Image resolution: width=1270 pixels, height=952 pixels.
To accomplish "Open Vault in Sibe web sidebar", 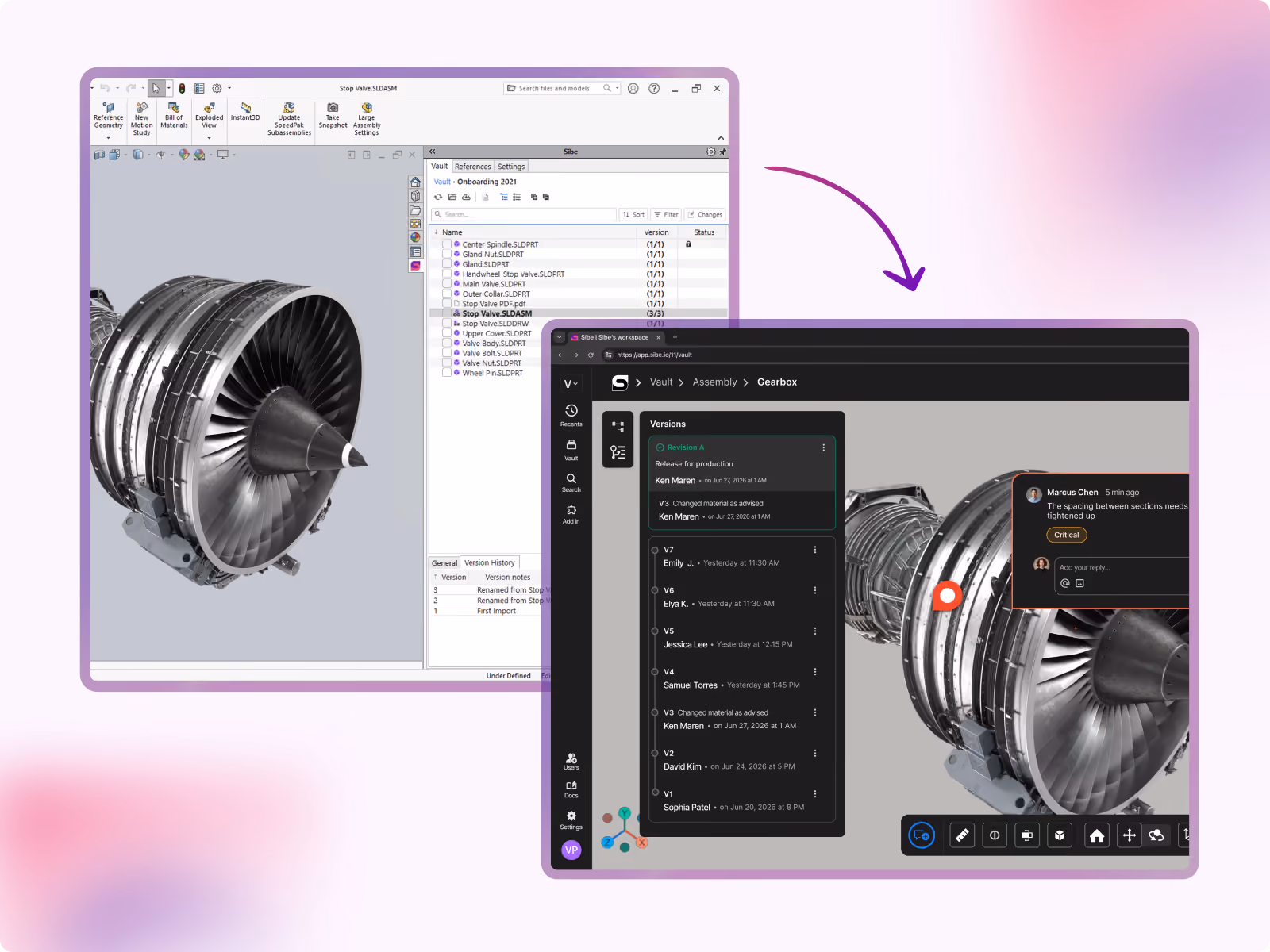I will [x=571, y=450].
